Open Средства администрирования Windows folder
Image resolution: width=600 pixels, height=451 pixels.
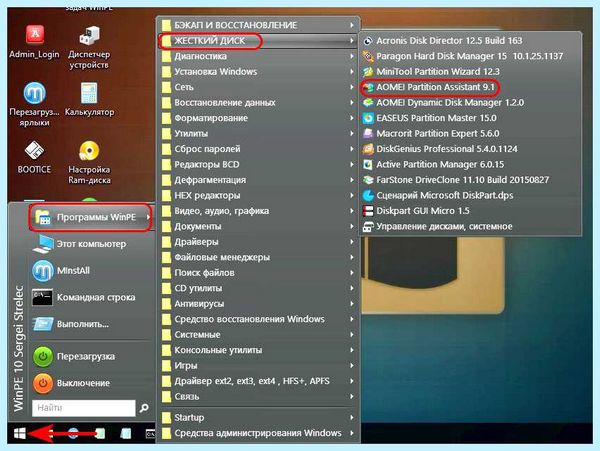click(258, 433)
